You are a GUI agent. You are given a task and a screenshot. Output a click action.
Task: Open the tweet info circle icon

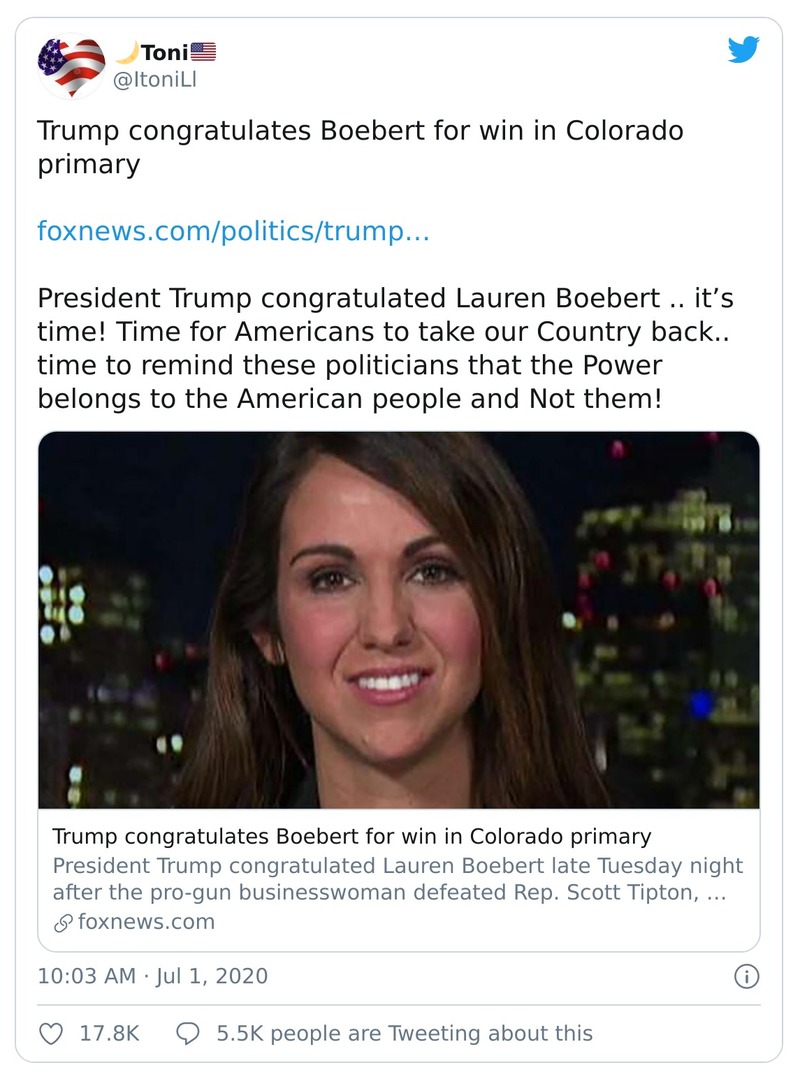tap(746, 976)
